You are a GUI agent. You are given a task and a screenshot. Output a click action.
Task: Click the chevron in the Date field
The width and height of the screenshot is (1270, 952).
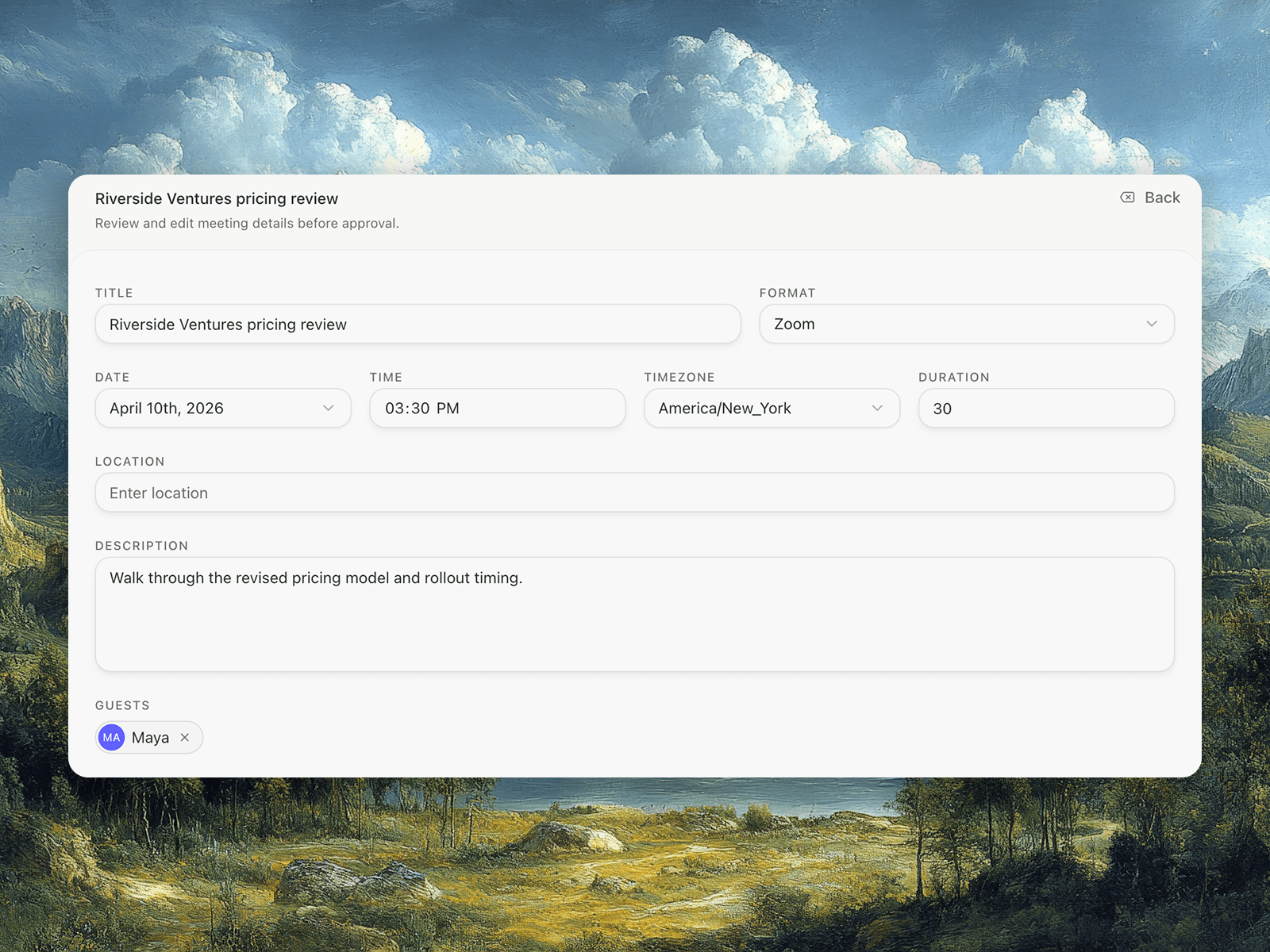coord(329,408)
